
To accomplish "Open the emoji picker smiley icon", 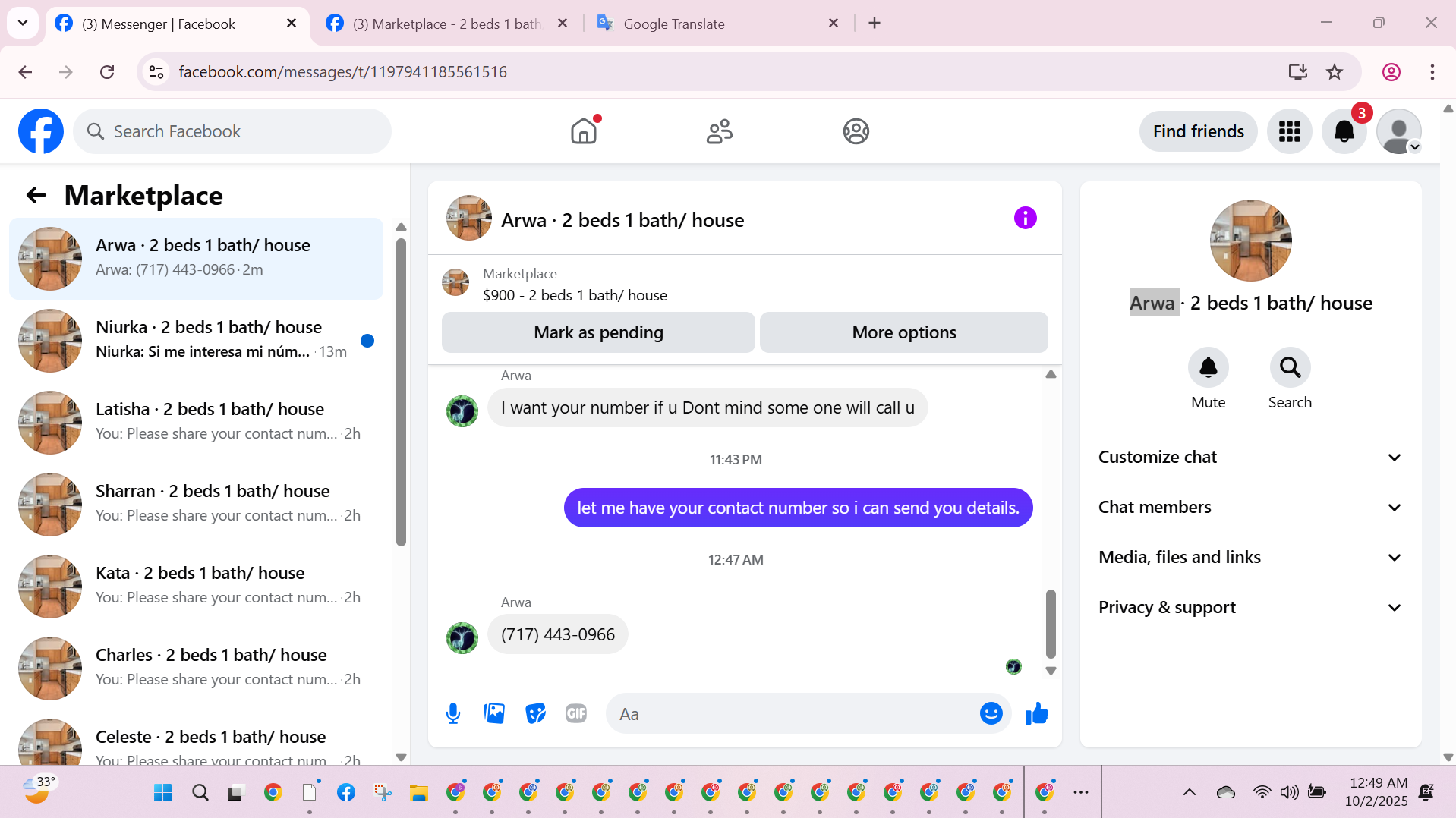I will [991, 714].
